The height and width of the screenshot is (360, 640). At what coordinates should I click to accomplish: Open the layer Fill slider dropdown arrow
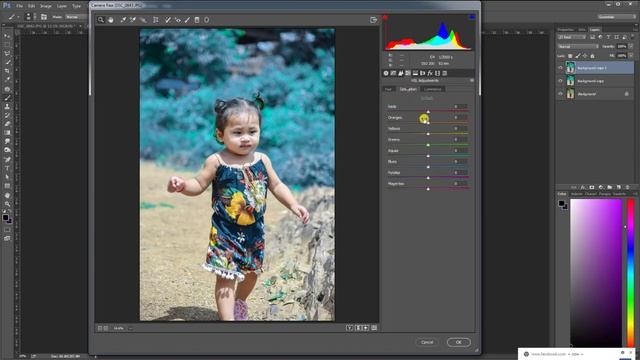(x=631, y=56)
